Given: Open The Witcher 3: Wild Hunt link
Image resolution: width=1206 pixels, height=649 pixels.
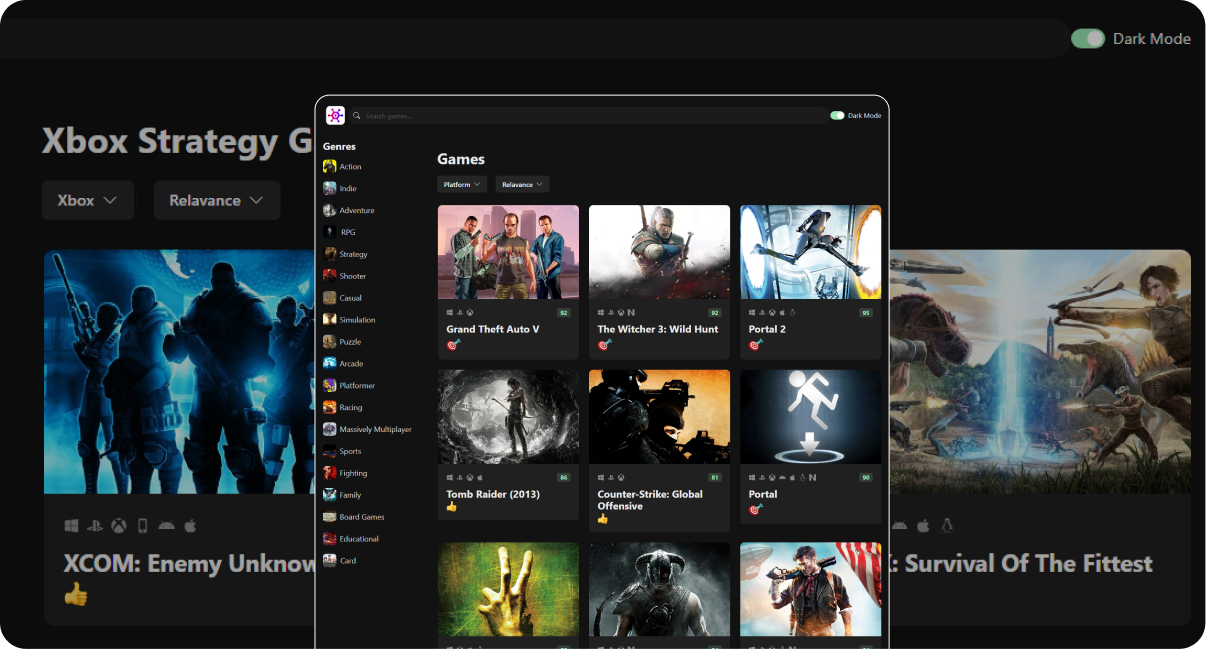Looking at the screenshot, I should pos(657,329).
